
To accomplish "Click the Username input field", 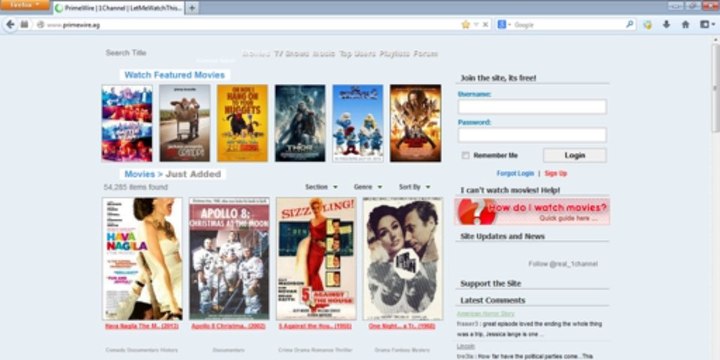I will (532, 107).
